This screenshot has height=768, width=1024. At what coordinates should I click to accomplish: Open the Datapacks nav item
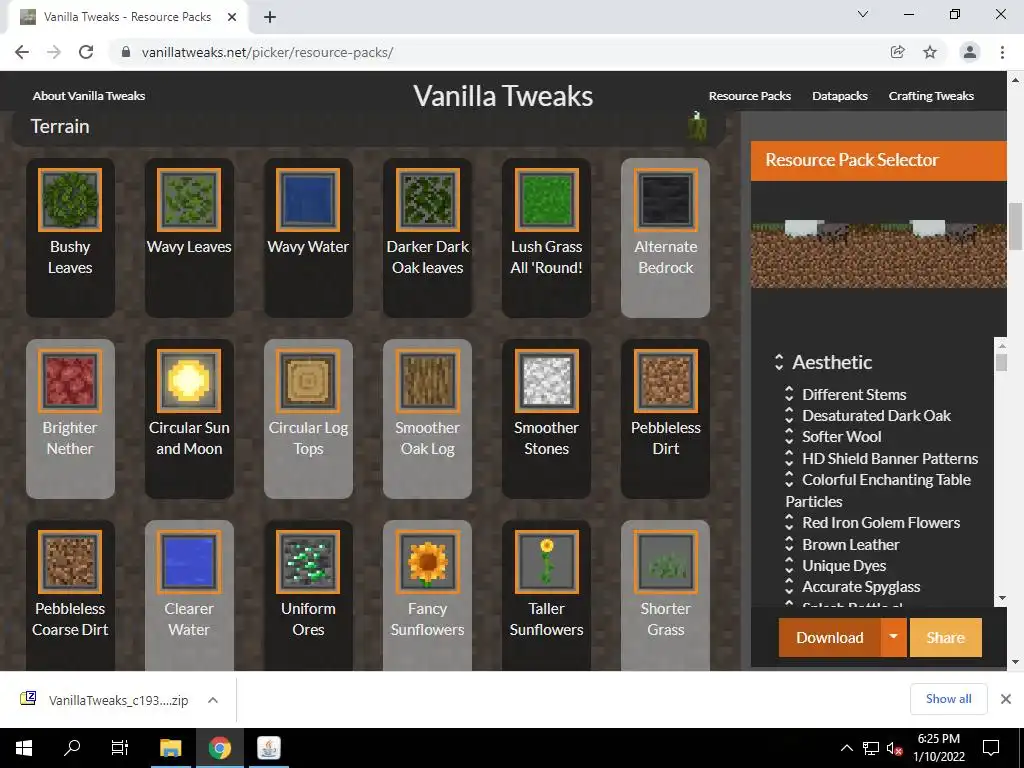tap(840, 96)
